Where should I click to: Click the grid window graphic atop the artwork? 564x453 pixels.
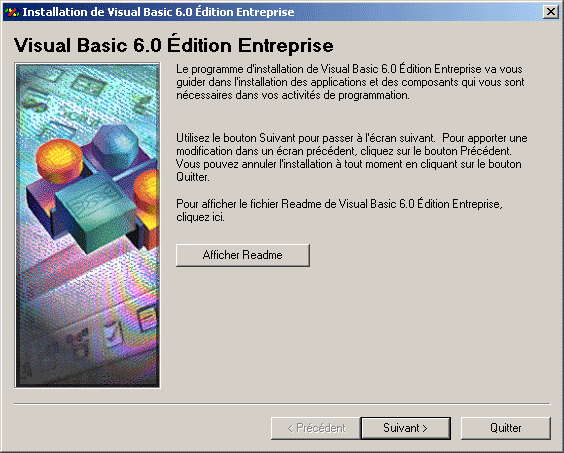point(87,85)
